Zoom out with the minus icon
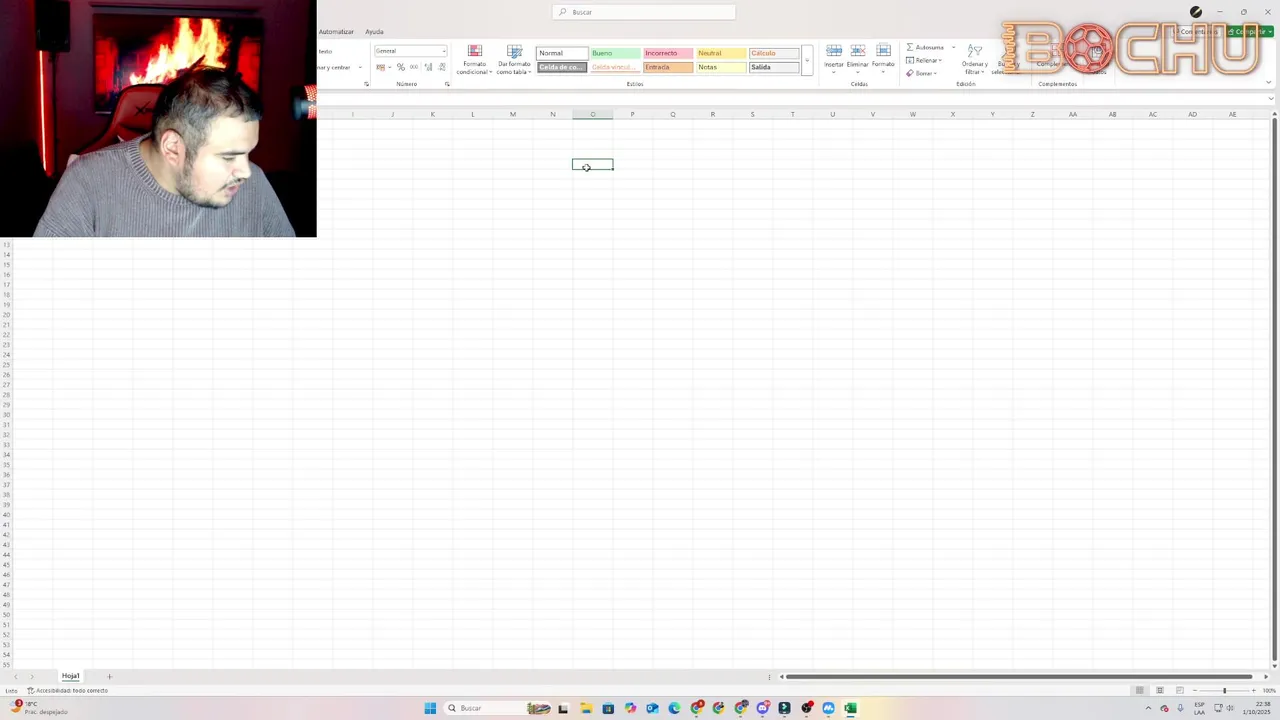 point(1194,690)
